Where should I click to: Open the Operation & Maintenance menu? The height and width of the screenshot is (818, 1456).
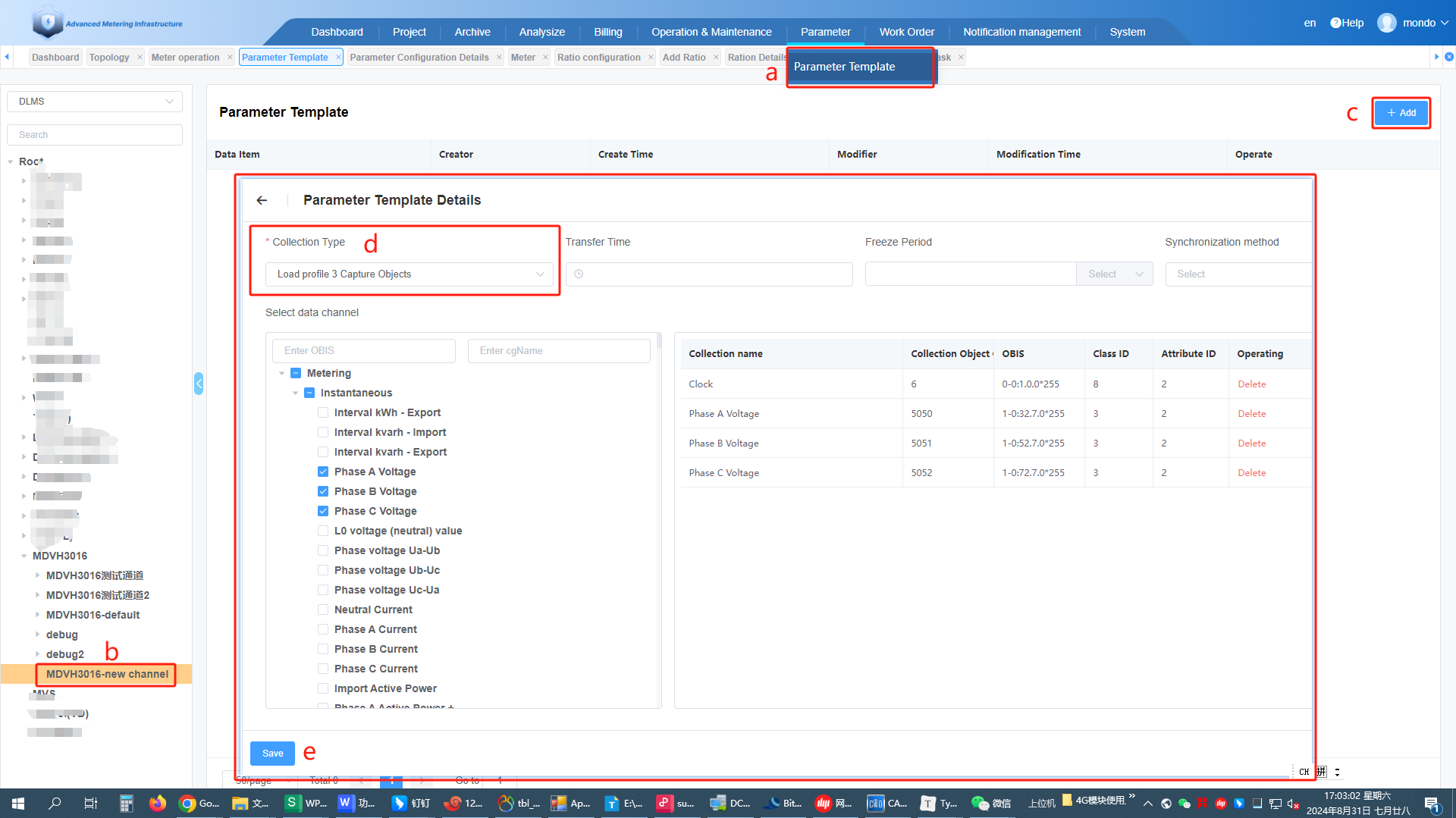tap(711, 32)
